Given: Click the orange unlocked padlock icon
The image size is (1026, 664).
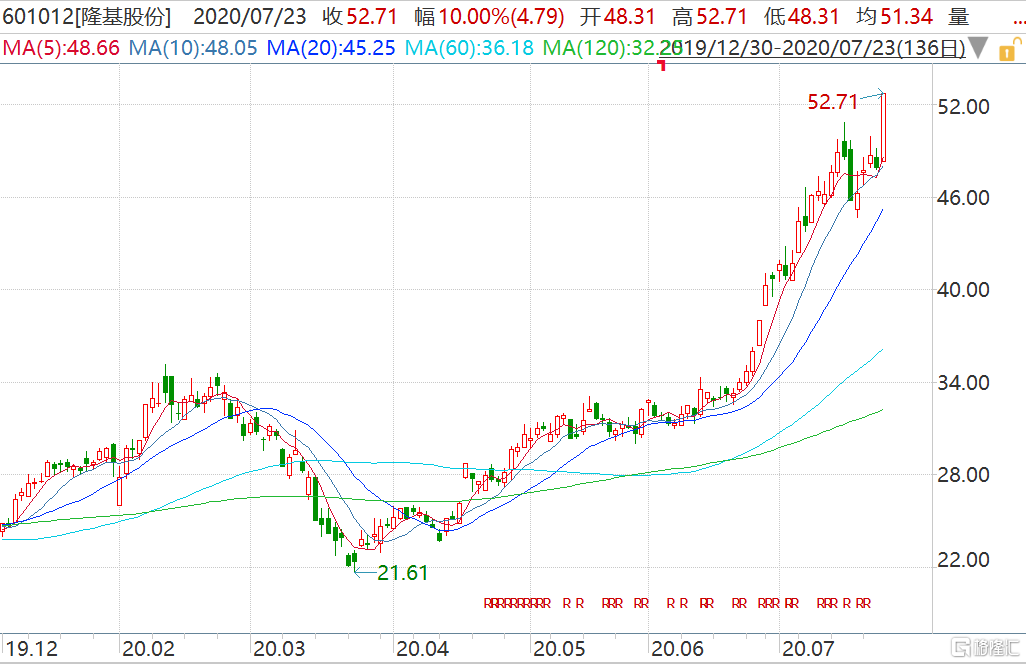Looking at the screenshot, I should pyautogui.click(x=1008, y=50).
